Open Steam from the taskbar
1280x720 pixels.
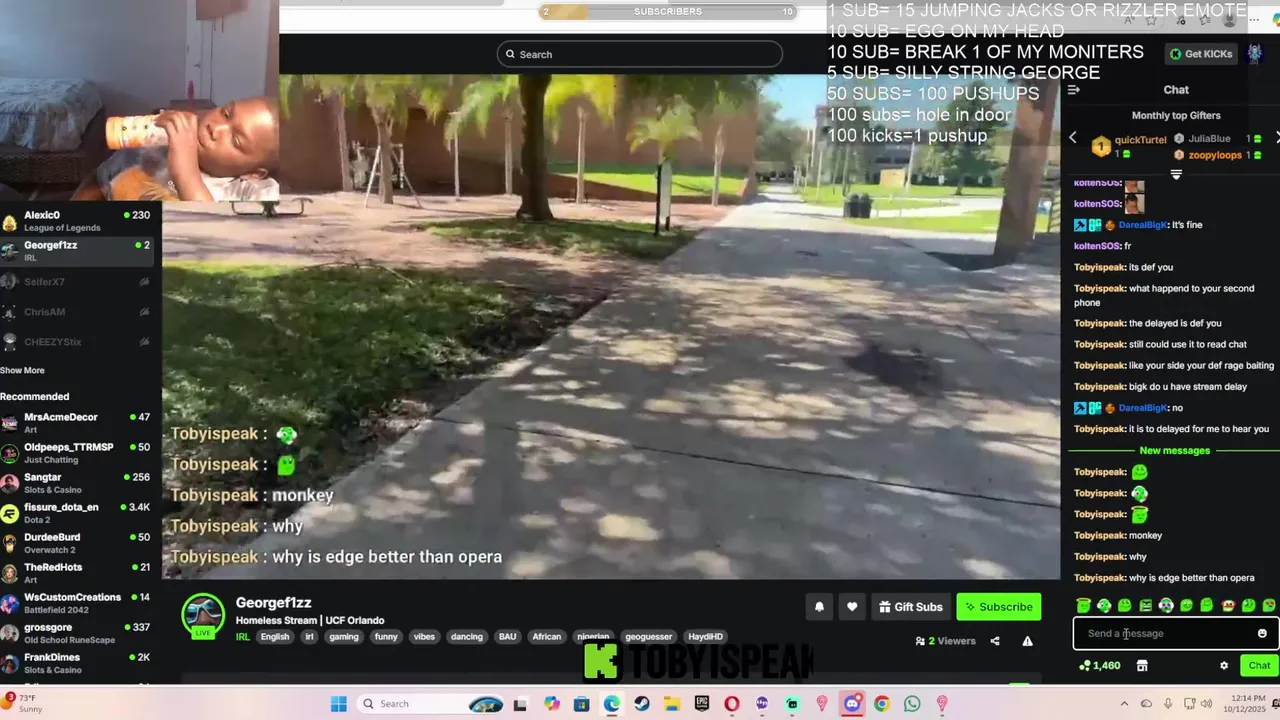click(x=642, y=704)
